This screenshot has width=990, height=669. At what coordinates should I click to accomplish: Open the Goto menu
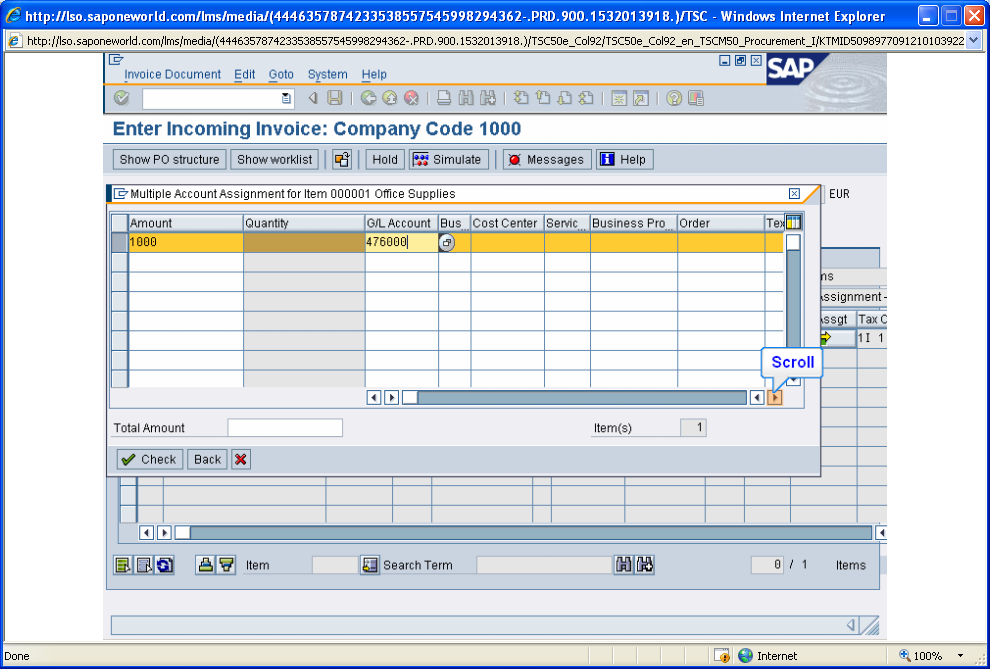pyautogui.click(x=281, y=74)
